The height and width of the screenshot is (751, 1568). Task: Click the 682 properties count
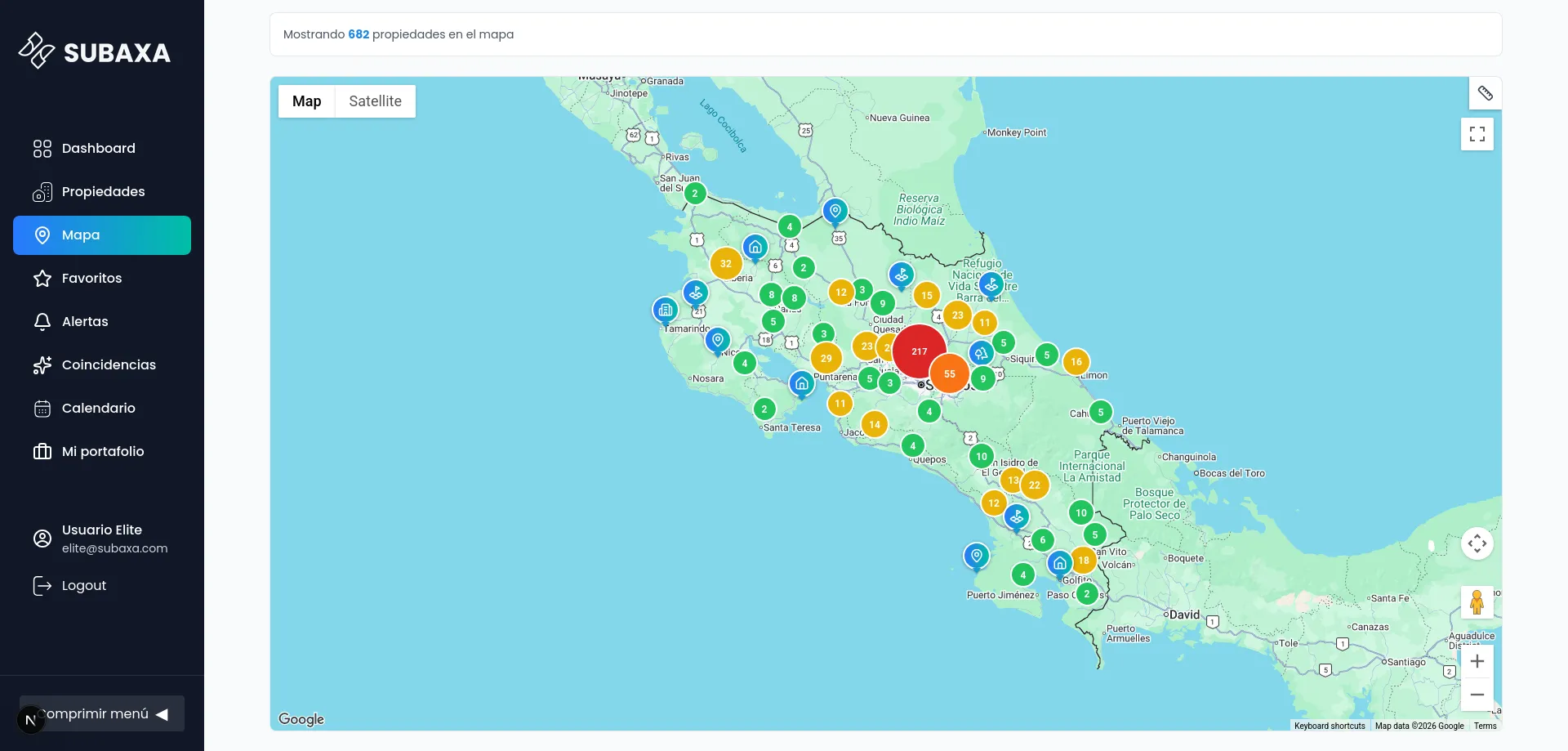pyautogui.click(x=359, y=34)
